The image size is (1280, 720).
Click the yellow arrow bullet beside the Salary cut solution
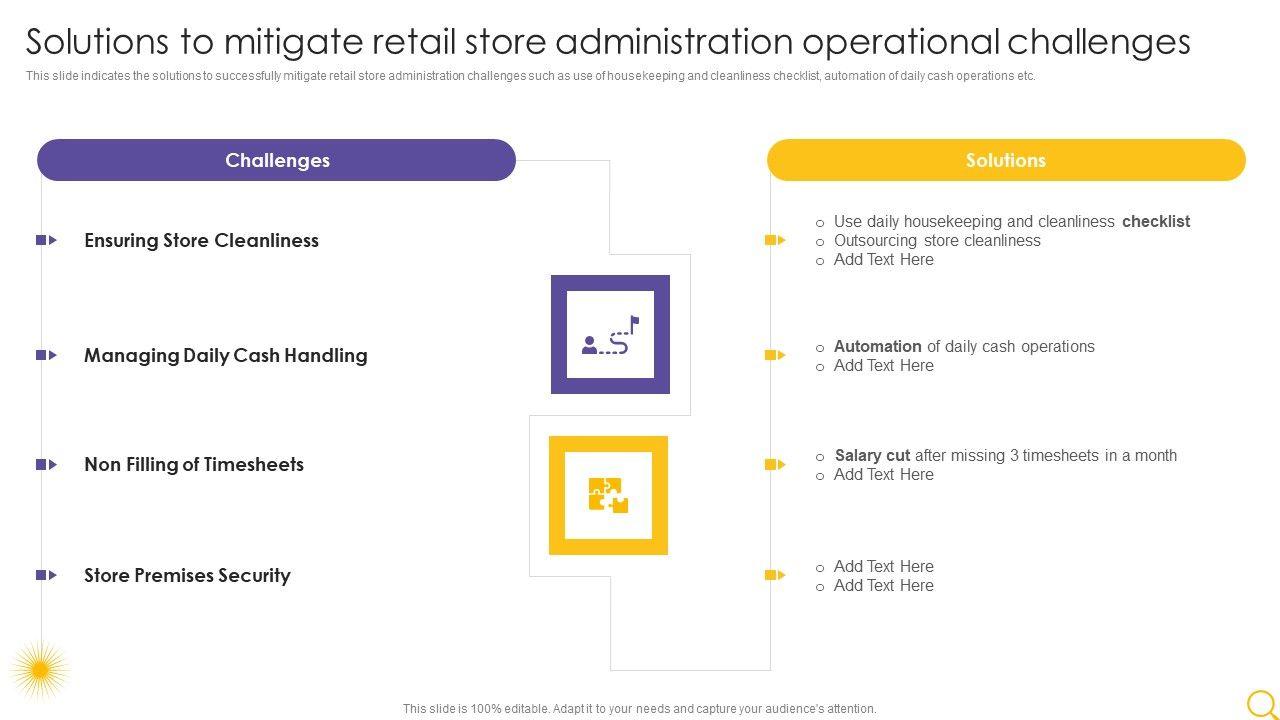point(775,464)
